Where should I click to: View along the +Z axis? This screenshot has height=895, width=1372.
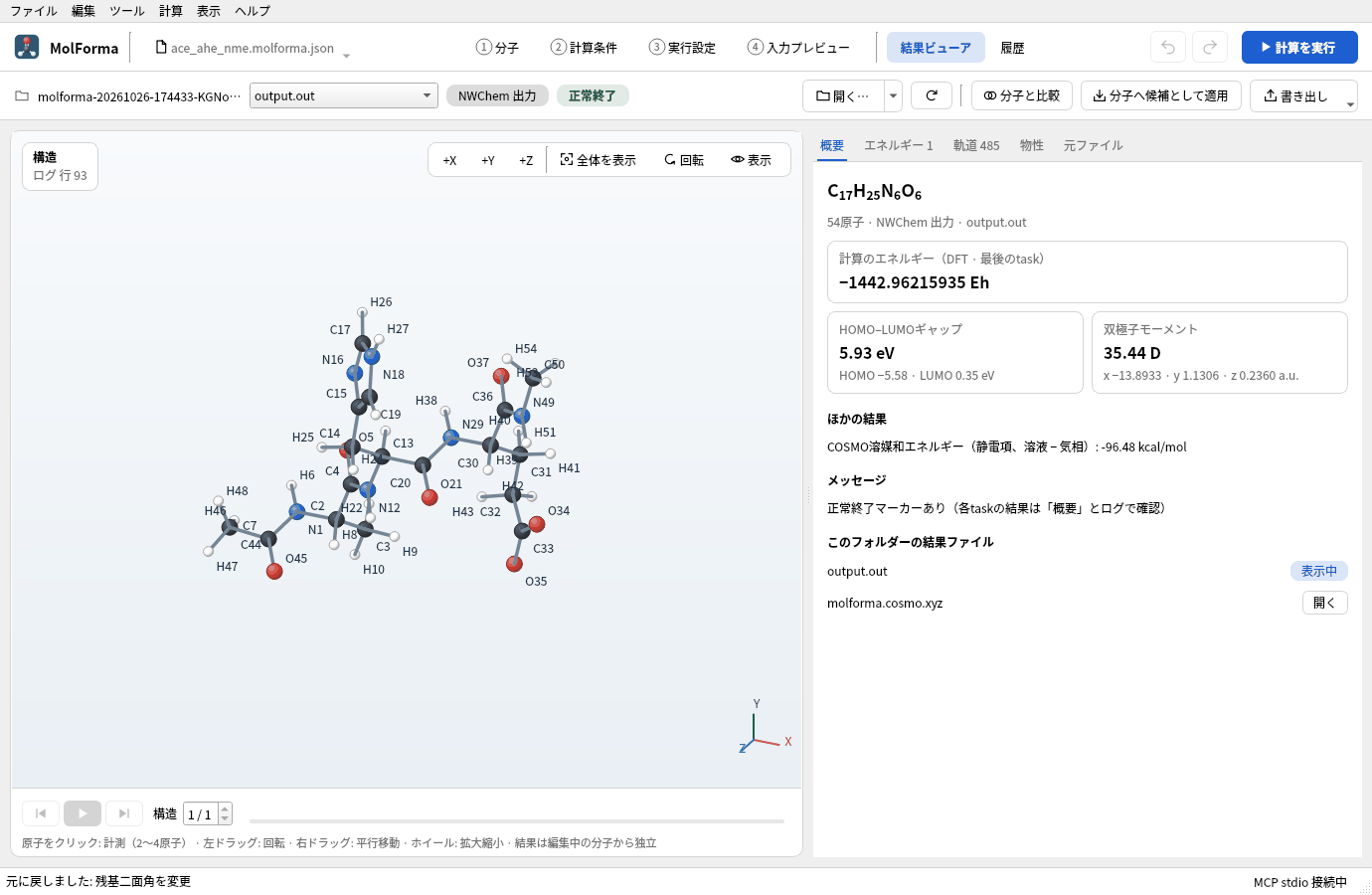(526, 160)
